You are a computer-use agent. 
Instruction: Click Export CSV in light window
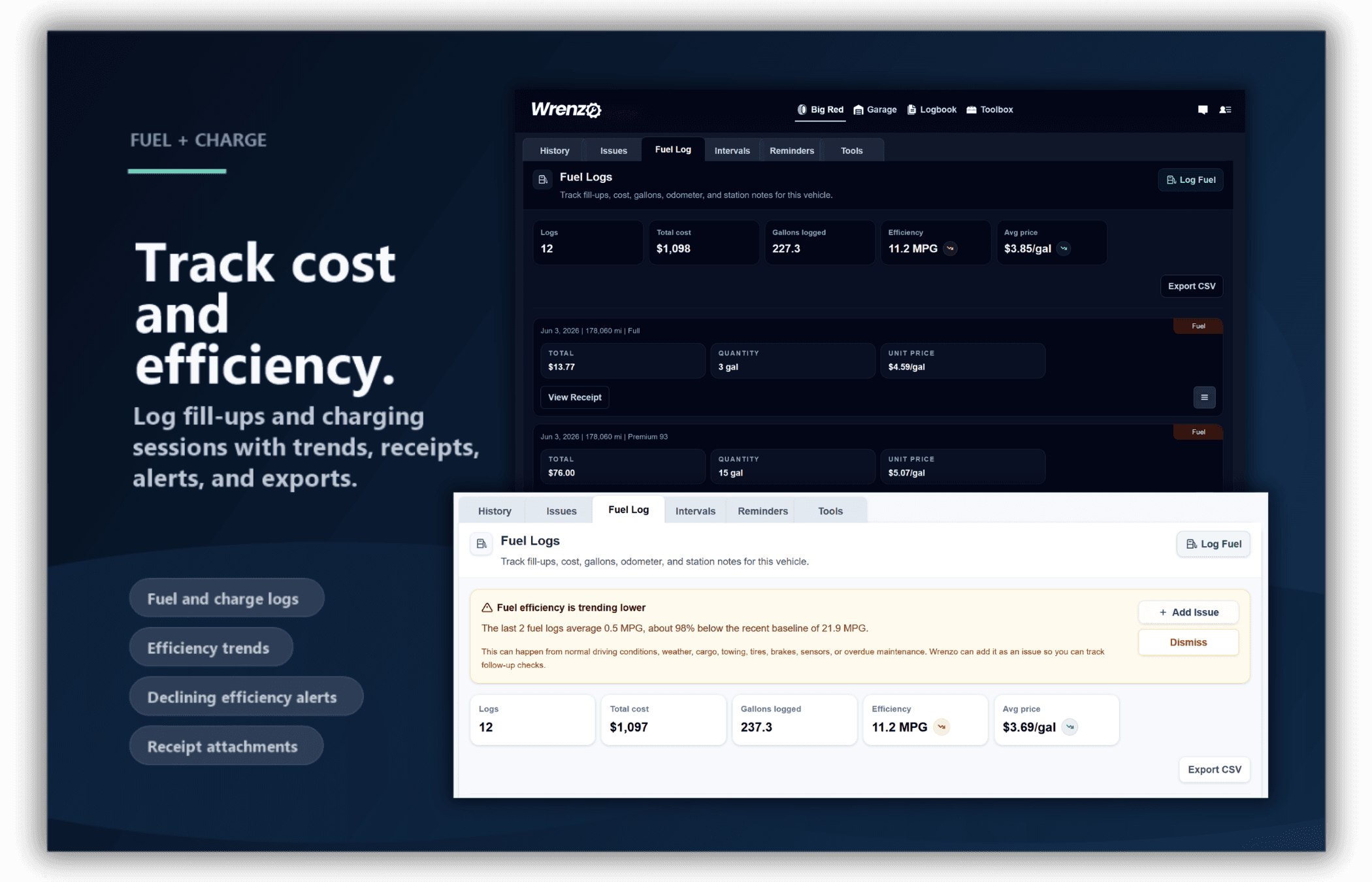(x=1215, y=770)
